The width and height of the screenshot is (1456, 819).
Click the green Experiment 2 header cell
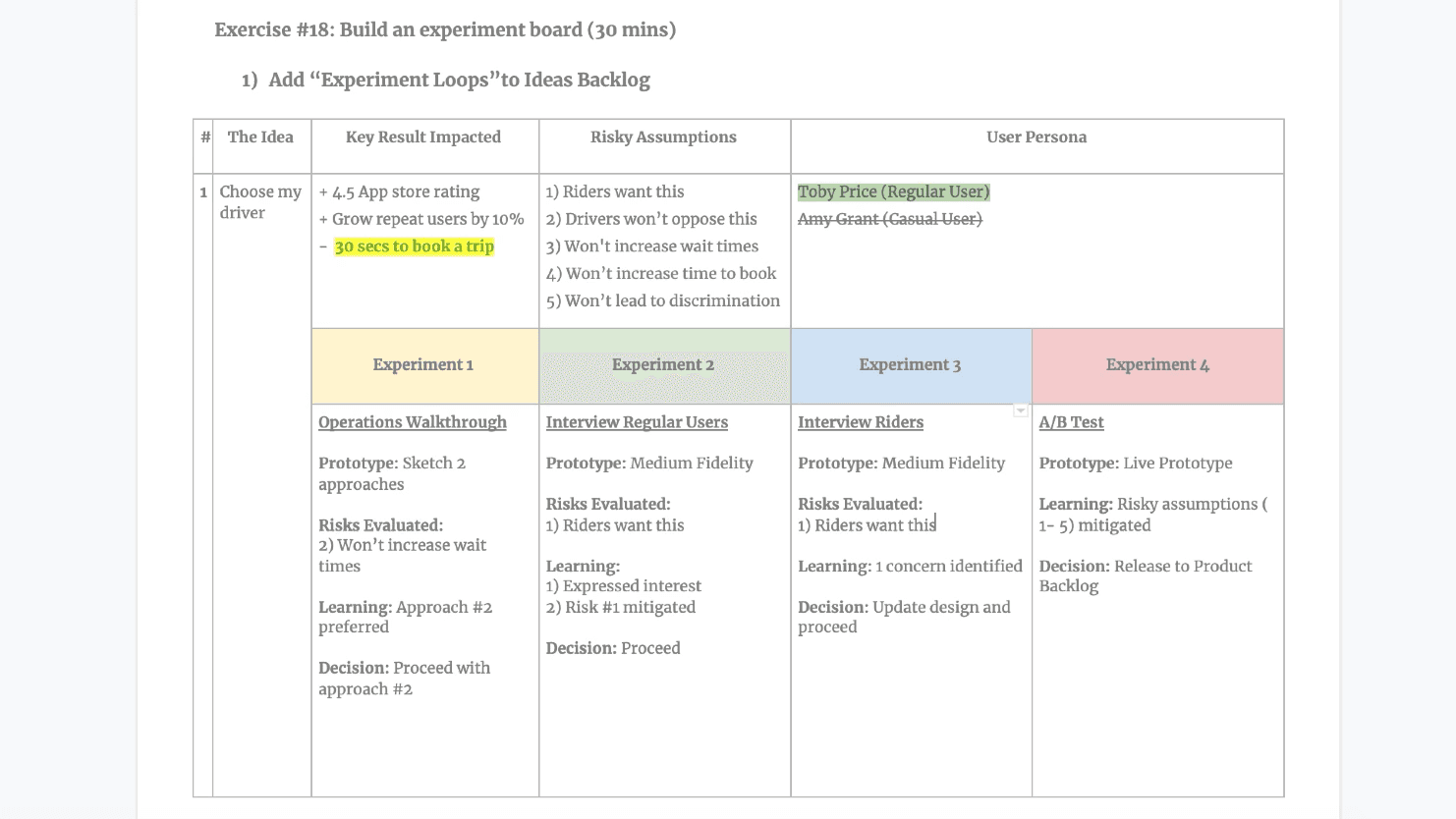click(x=663, y=365)
